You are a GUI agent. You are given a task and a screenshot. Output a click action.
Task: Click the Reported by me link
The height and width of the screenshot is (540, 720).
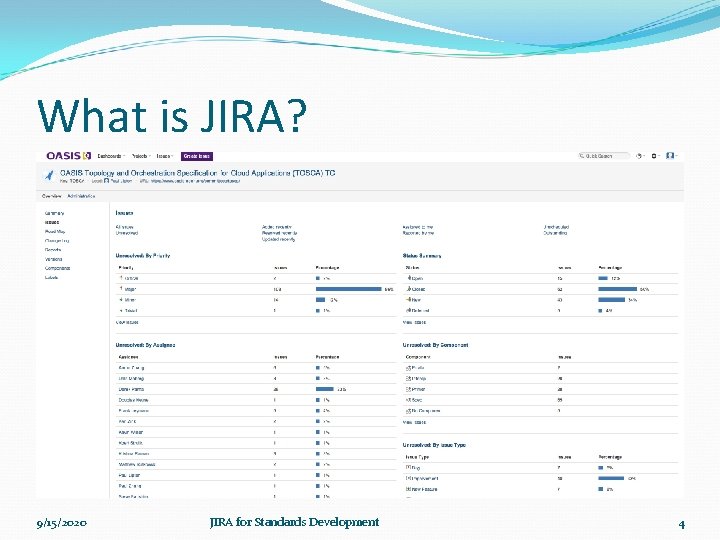(418, 233)
